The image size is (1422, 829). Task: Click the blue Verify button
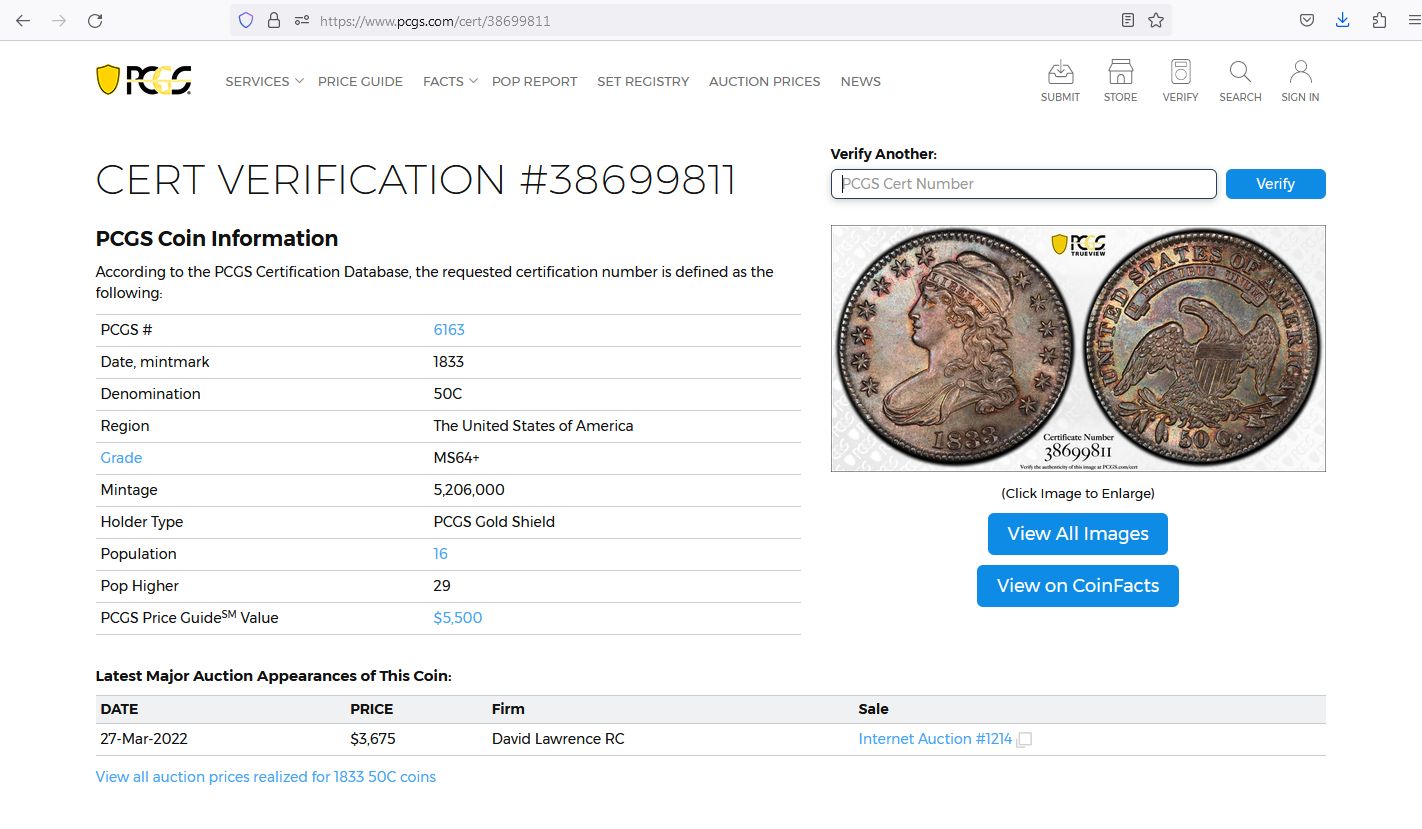(x=1276, y=184)
